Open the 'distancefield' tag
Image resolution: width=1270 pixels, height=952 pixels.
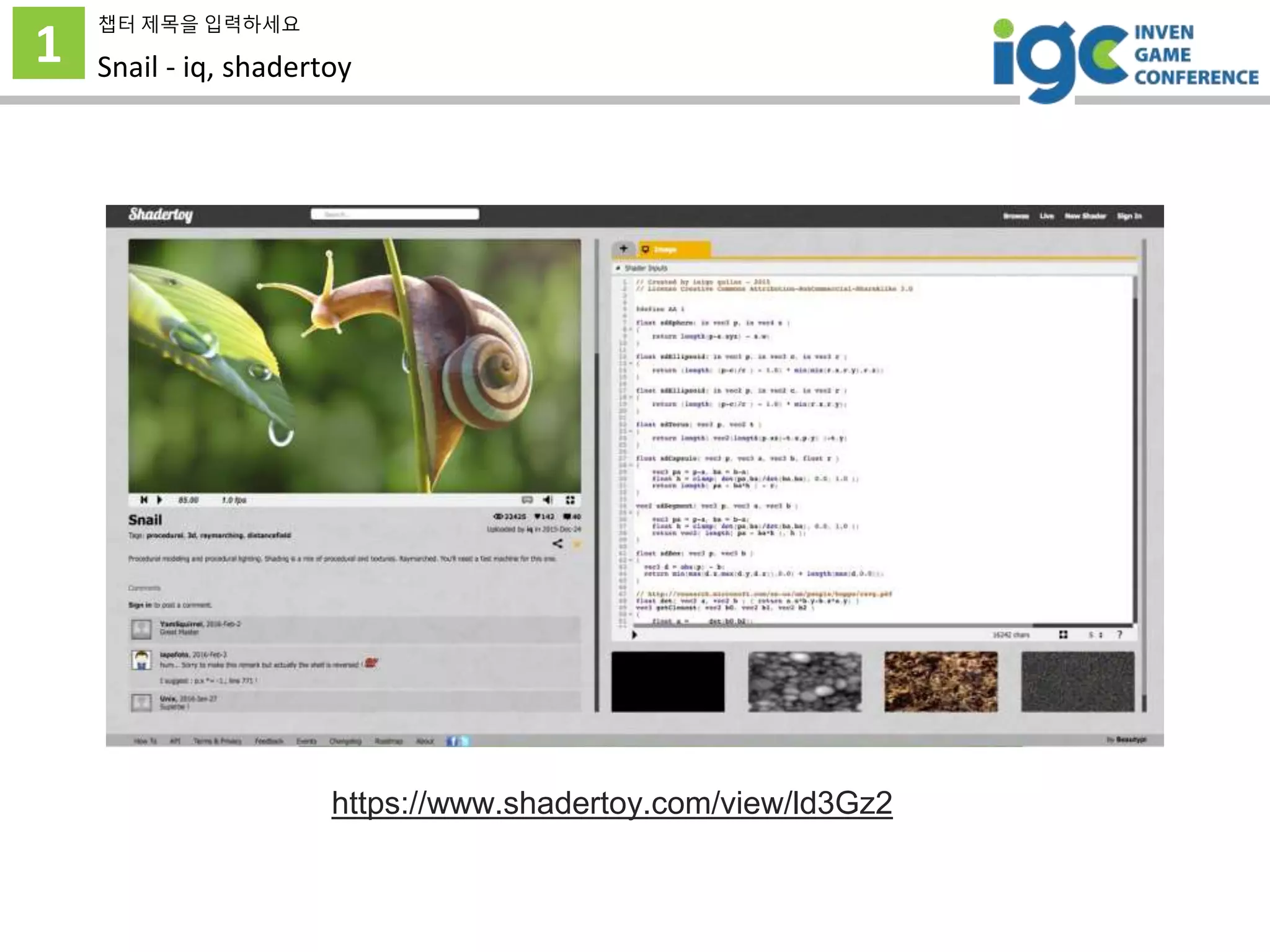(x=269, y=535)
